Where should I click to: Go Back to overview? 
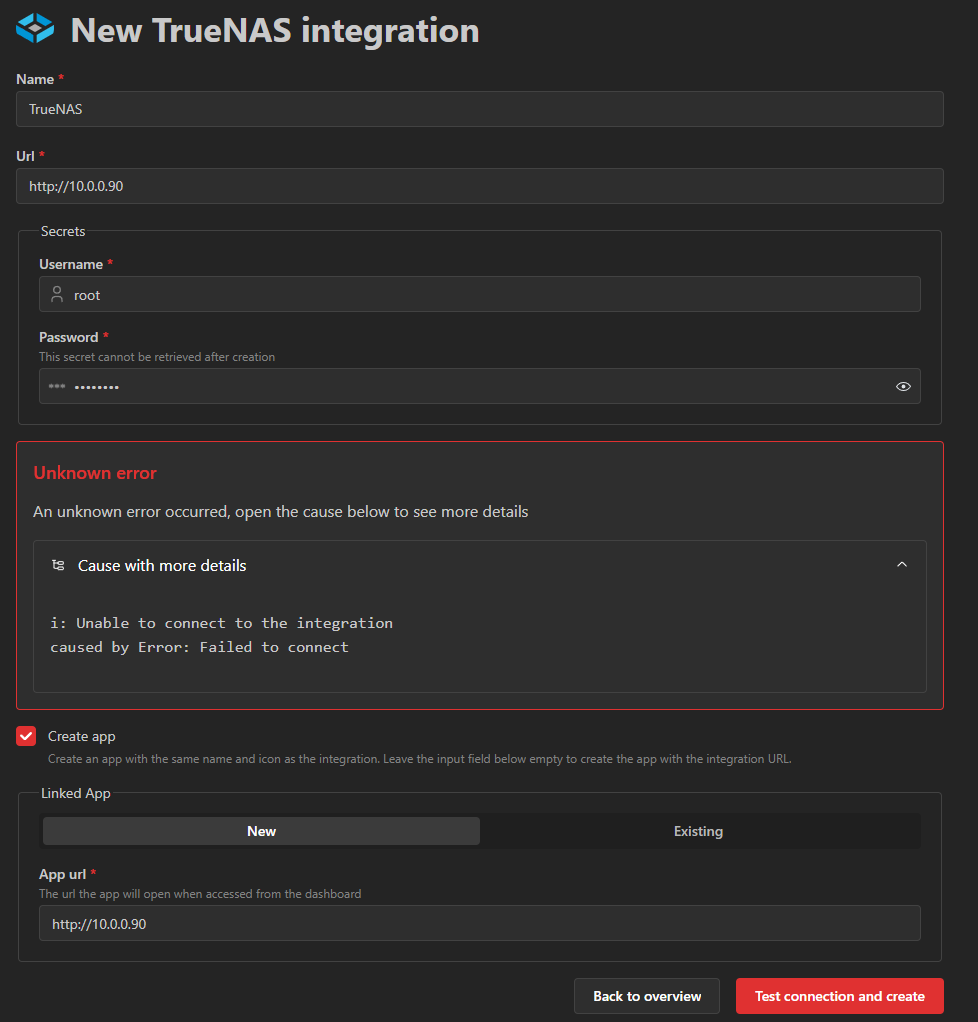pyautogui.click(x=647, y=996)
